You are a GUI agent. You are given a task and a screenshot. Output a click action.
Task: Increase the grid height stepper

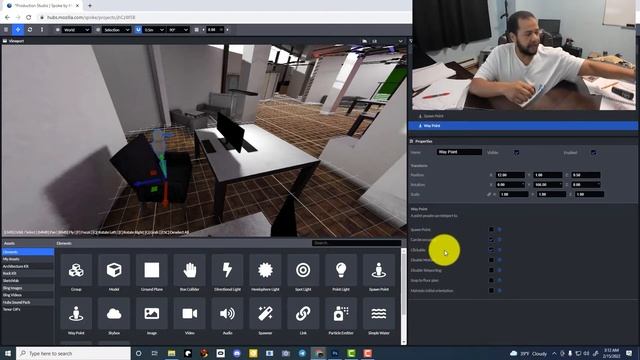coord(227,30)
